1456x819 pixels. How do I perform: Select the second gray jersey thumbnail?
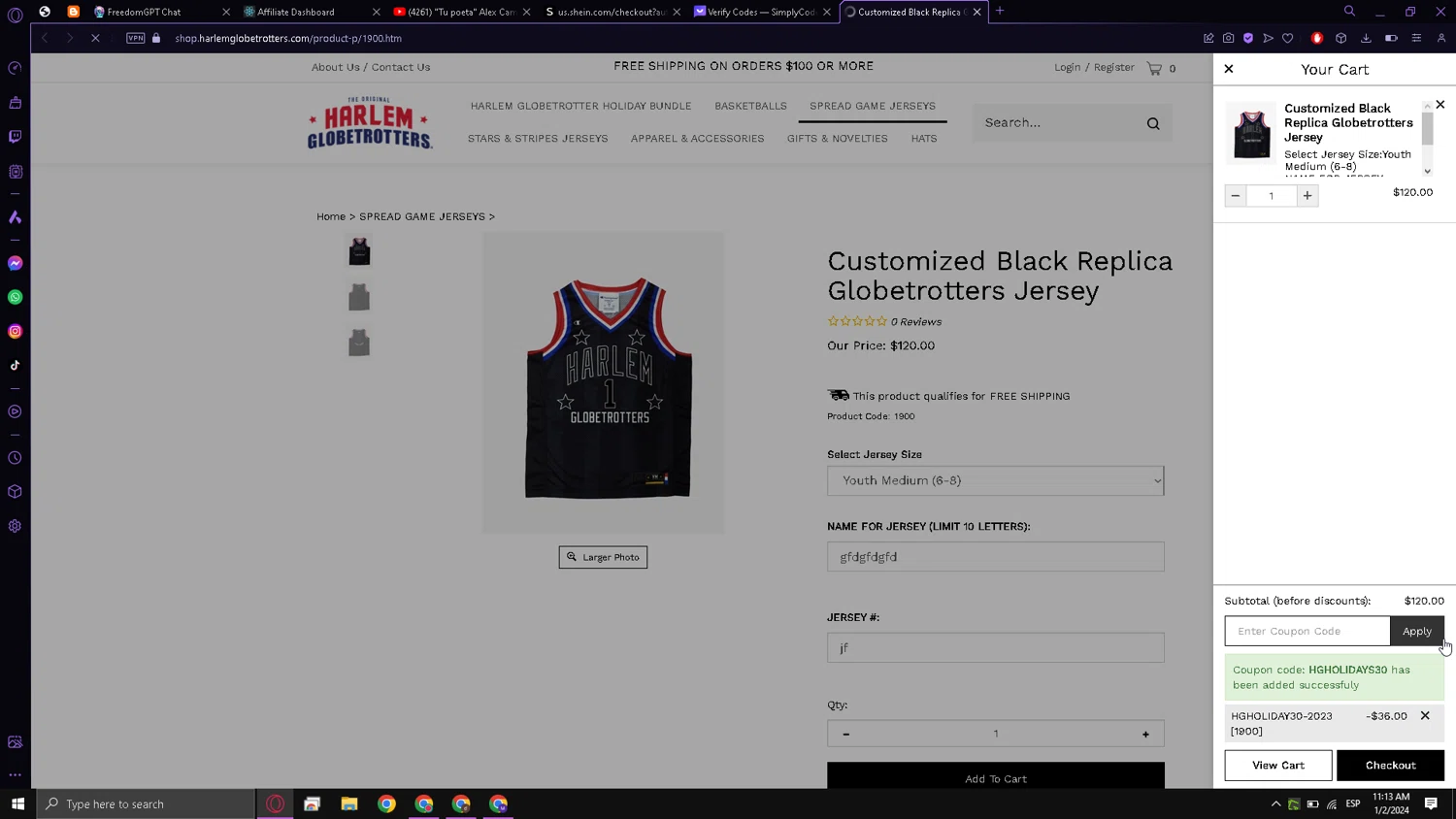(359, 297)
